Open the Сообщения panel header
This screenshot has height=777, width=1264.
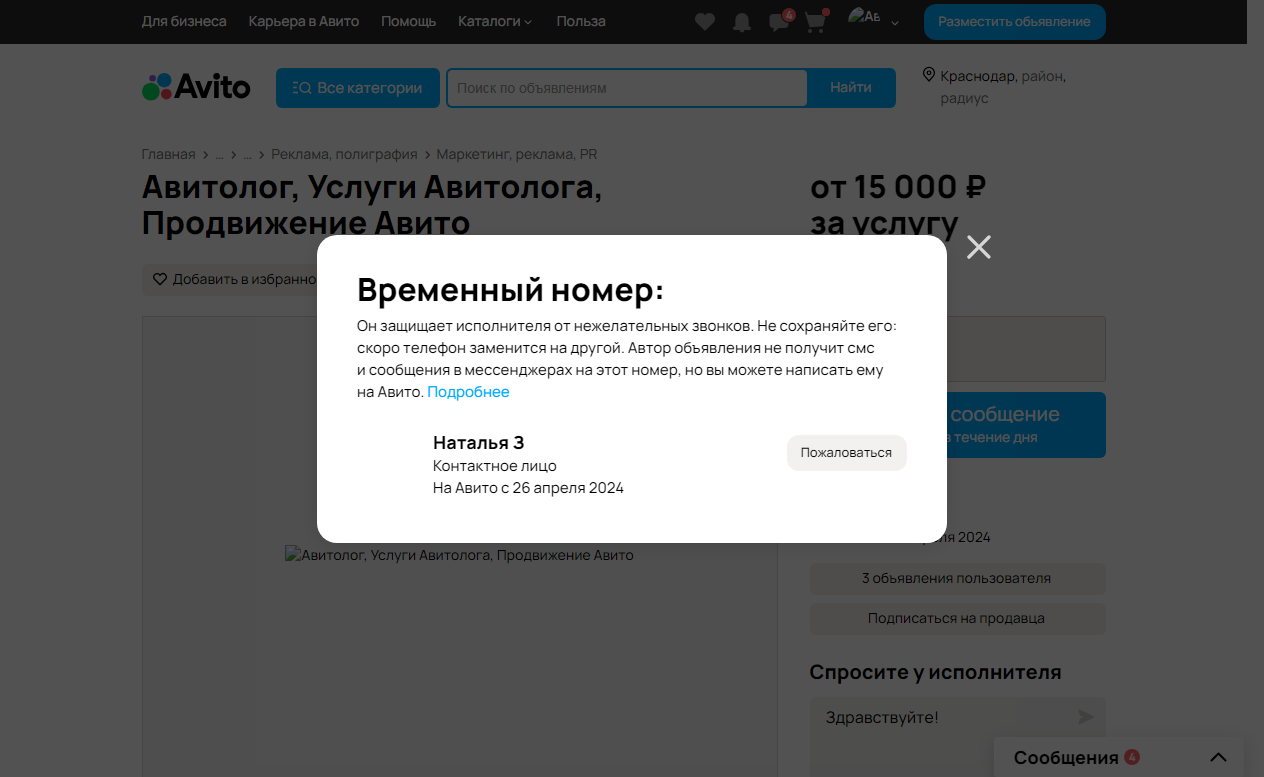(1119, 757)
